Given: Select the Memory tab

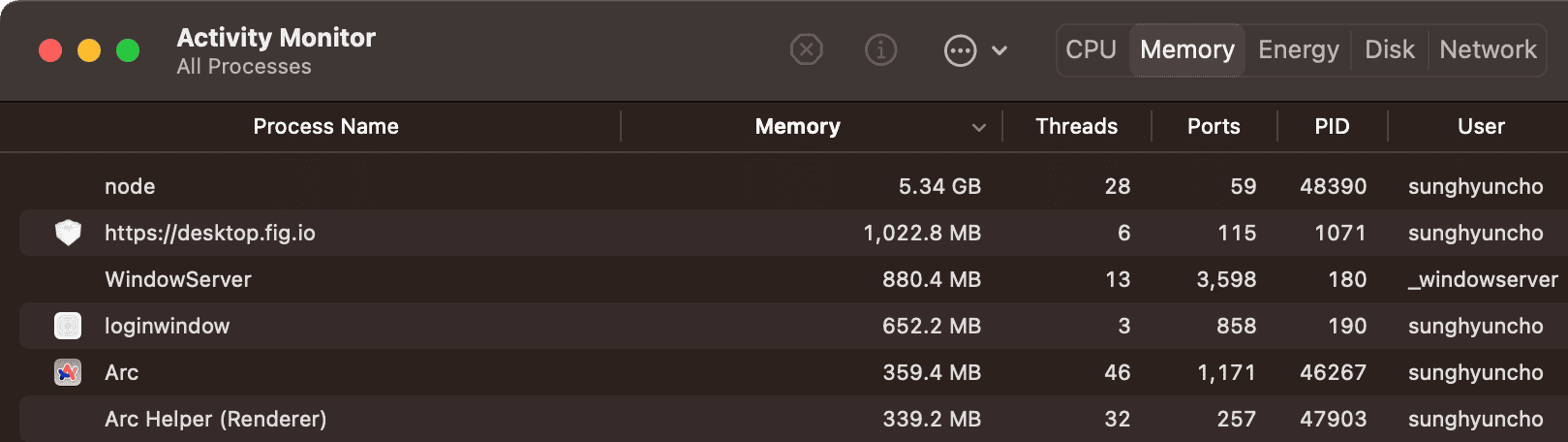Looking at the screenshot, I should (x=1186, y=49).
